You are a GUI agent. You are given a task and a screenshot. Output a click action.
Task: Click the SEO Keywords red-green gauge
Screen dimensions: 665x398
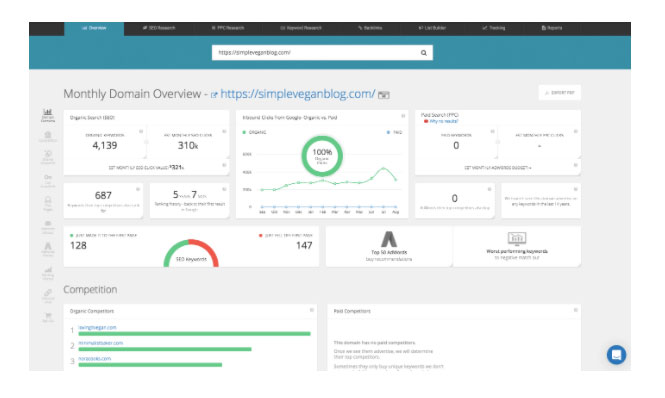pyautogui.click(x=191, y=253)
